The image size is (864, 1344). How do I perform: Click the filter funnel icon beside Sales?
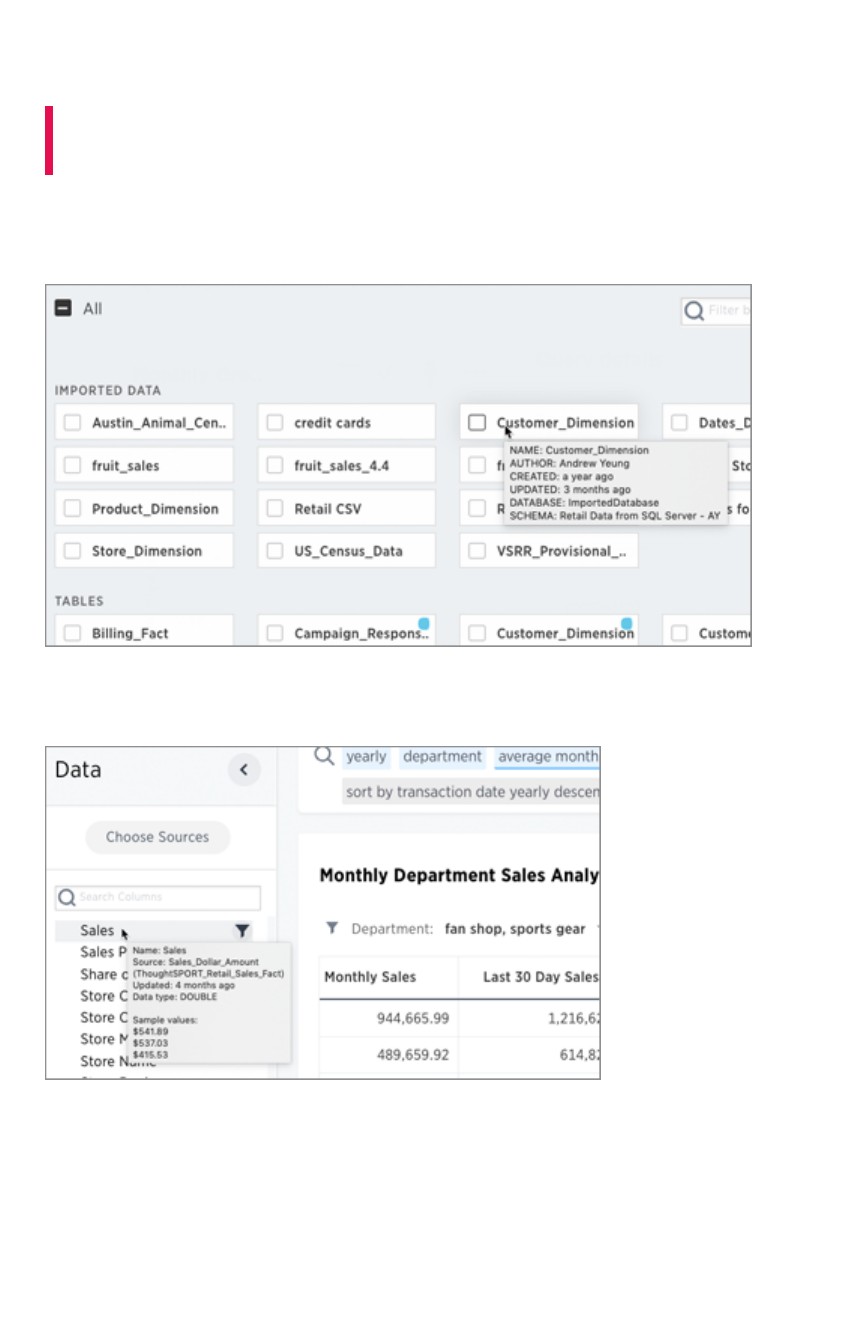click(242, 930)
